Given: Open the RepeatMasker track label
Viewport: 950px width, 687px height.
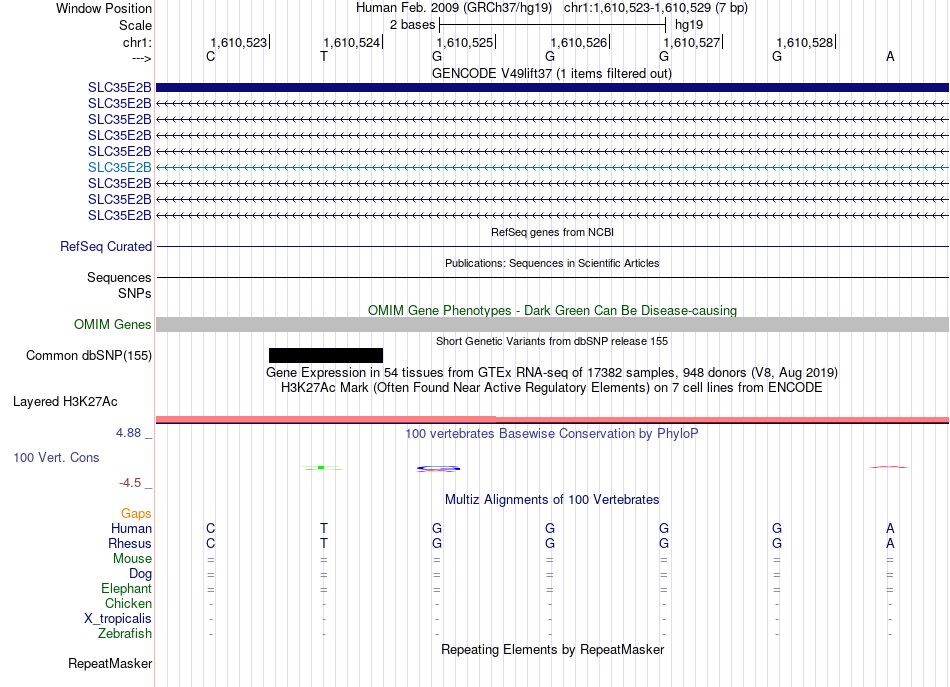Looking at the screenshot, I should pos(110,664).
